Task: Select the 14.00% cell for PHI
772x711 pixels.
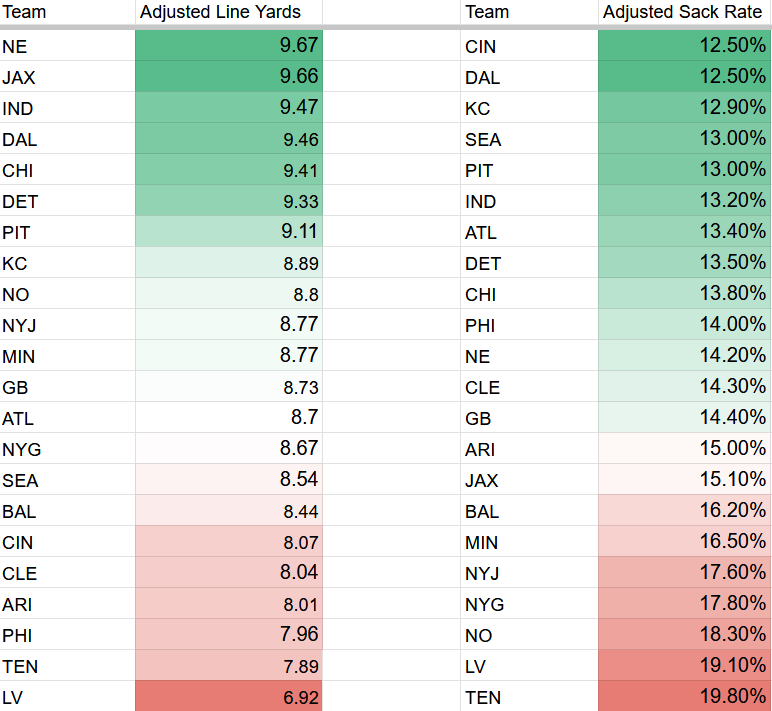Action: [x=683, y=325]
